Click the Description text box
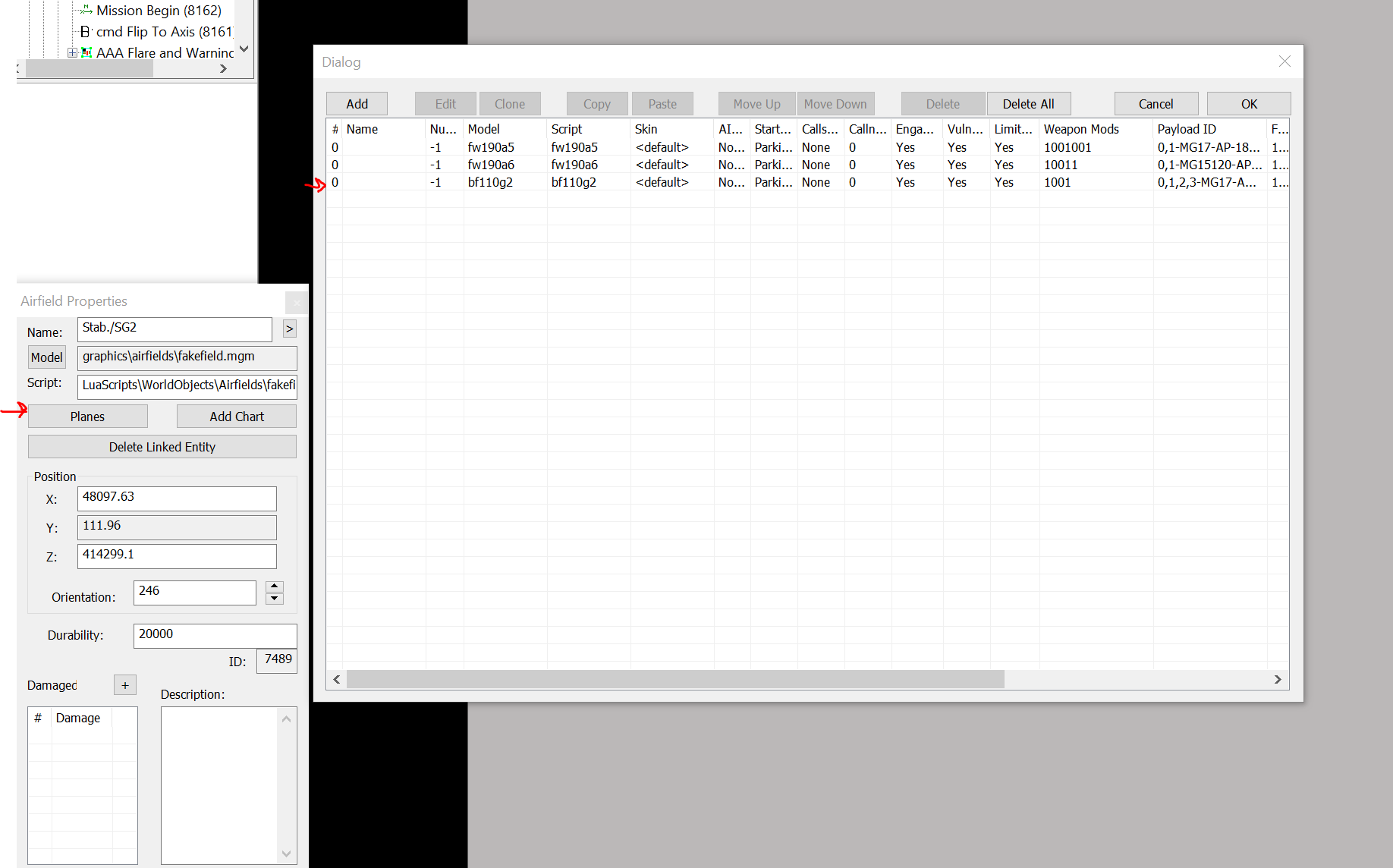 pos(220,785)
